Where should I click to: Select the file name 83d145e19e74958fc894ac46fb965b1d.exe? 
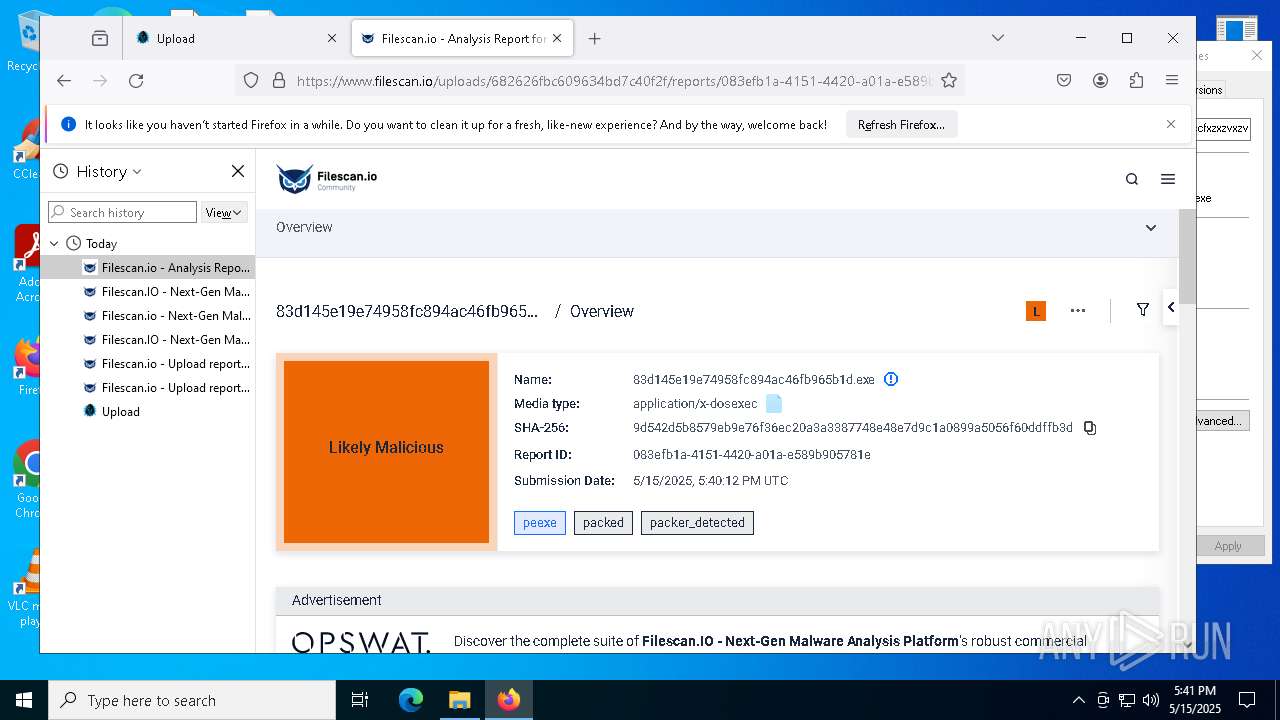(754, 380)
